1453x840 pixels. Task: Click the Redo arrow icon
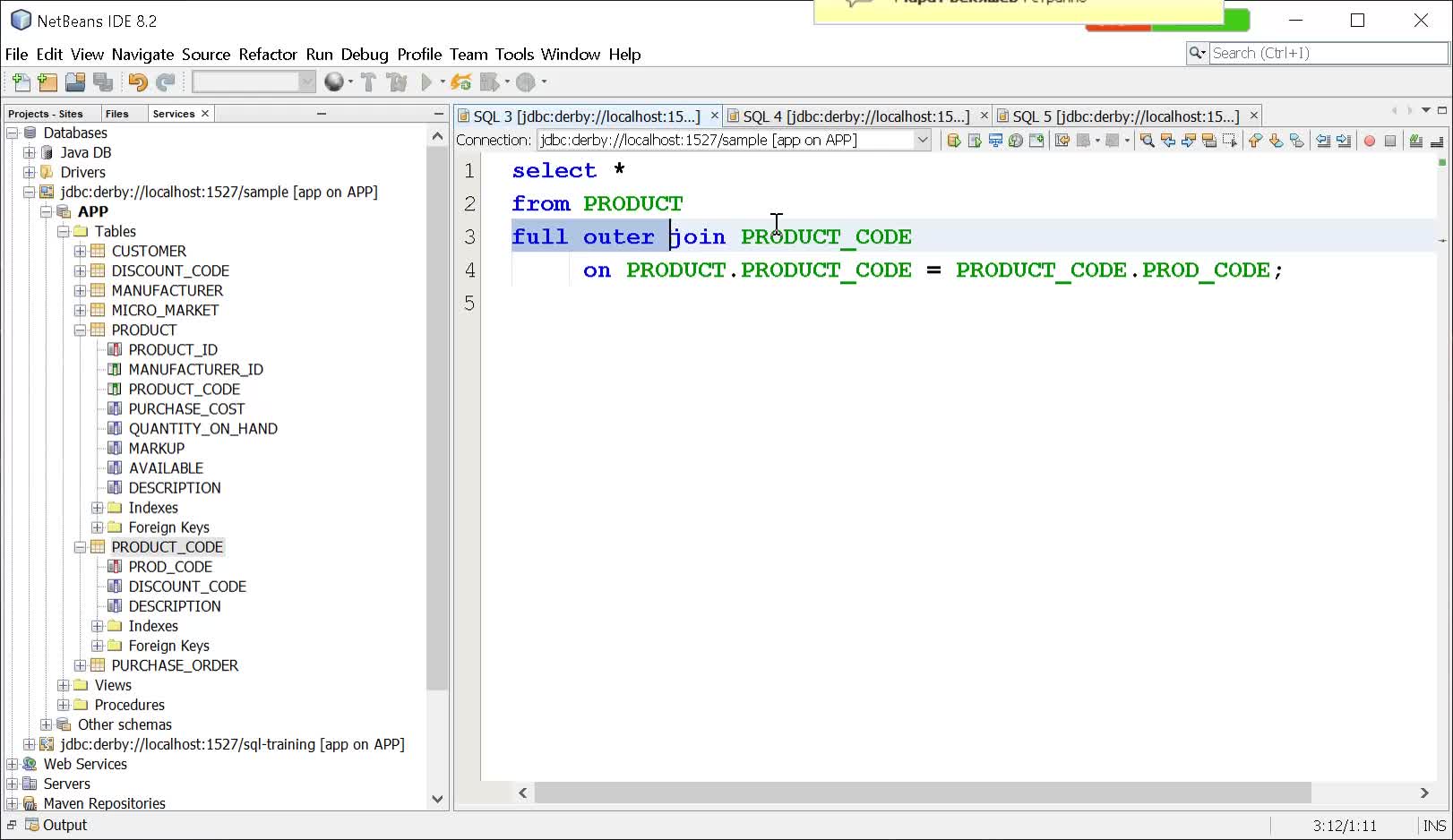pyautogui.click(x=166, y=82)
